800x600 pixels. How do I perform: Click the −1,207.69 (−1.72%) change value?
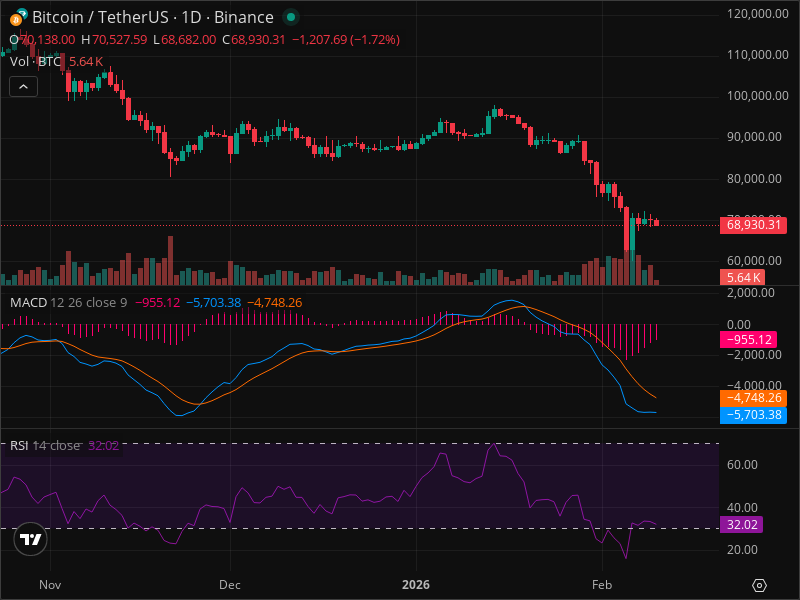[x=346, y=40]
